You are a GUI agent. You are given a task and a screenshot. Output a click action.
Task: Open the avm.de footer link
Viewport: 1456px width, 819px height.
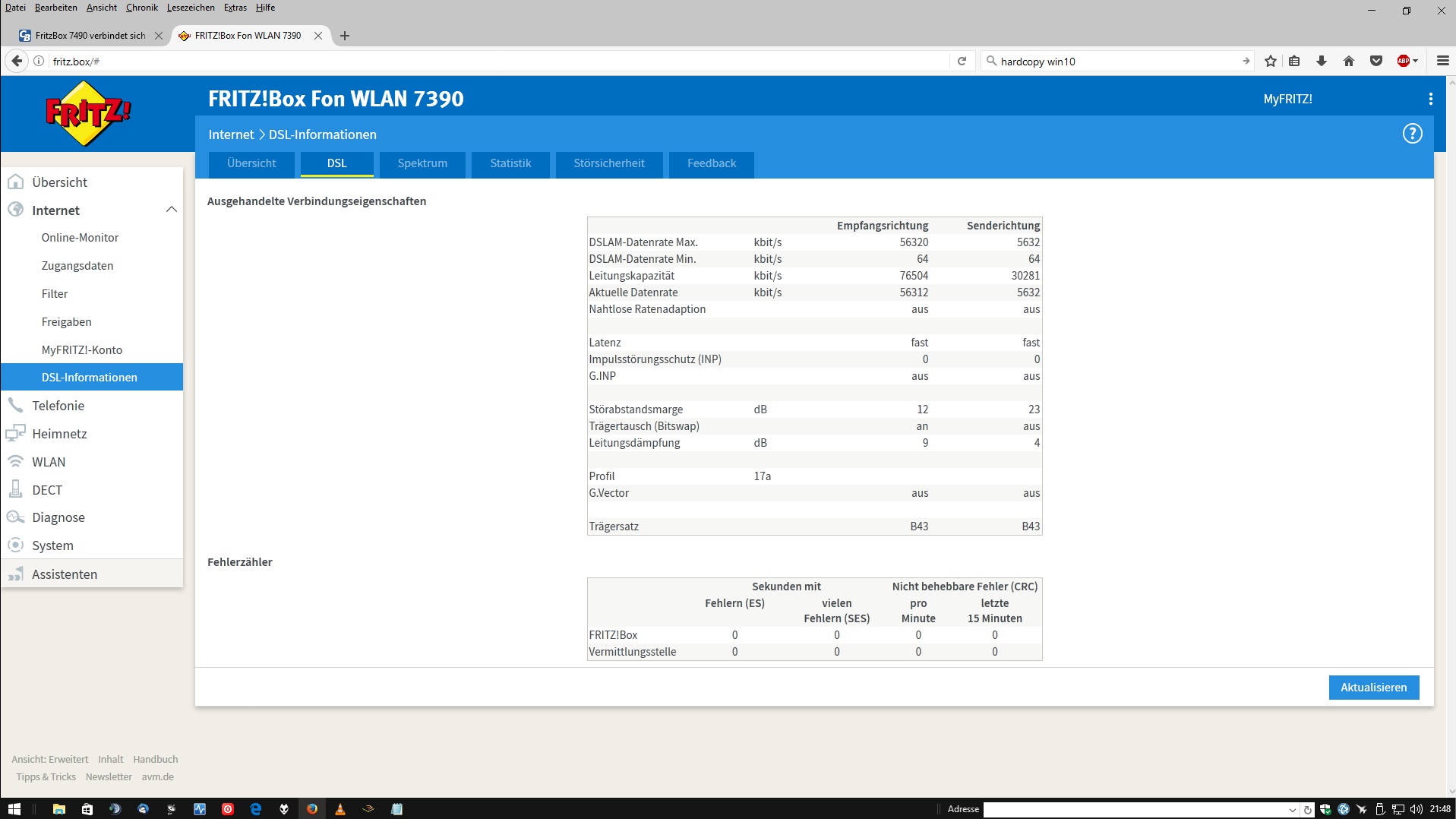[x=157, y=776]
